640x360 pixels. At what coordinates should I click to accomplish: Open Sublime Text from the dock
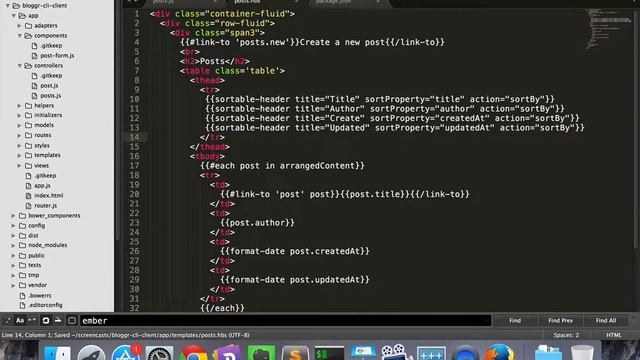click(295, 353)
